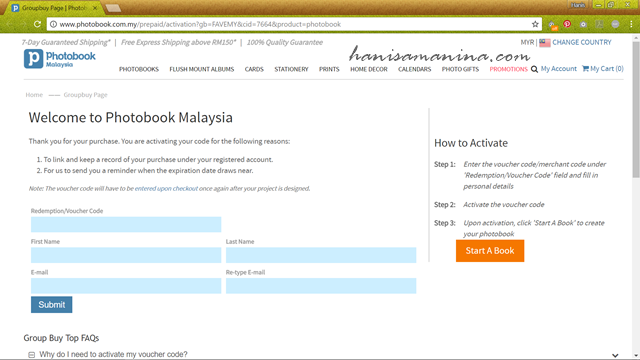Follow the 'entered upon checkout' link

(x=166, y=189)
